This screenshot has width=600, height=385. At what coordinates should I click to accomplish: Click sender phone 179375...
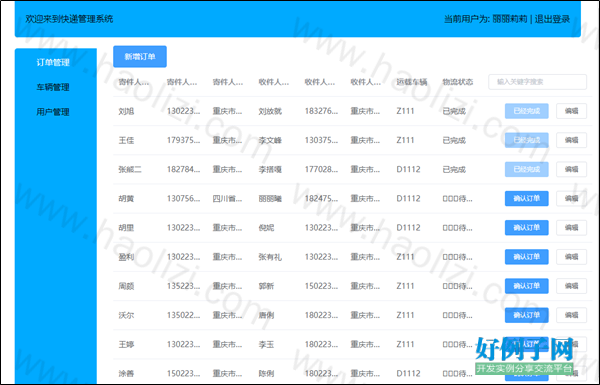coord(183,140)
